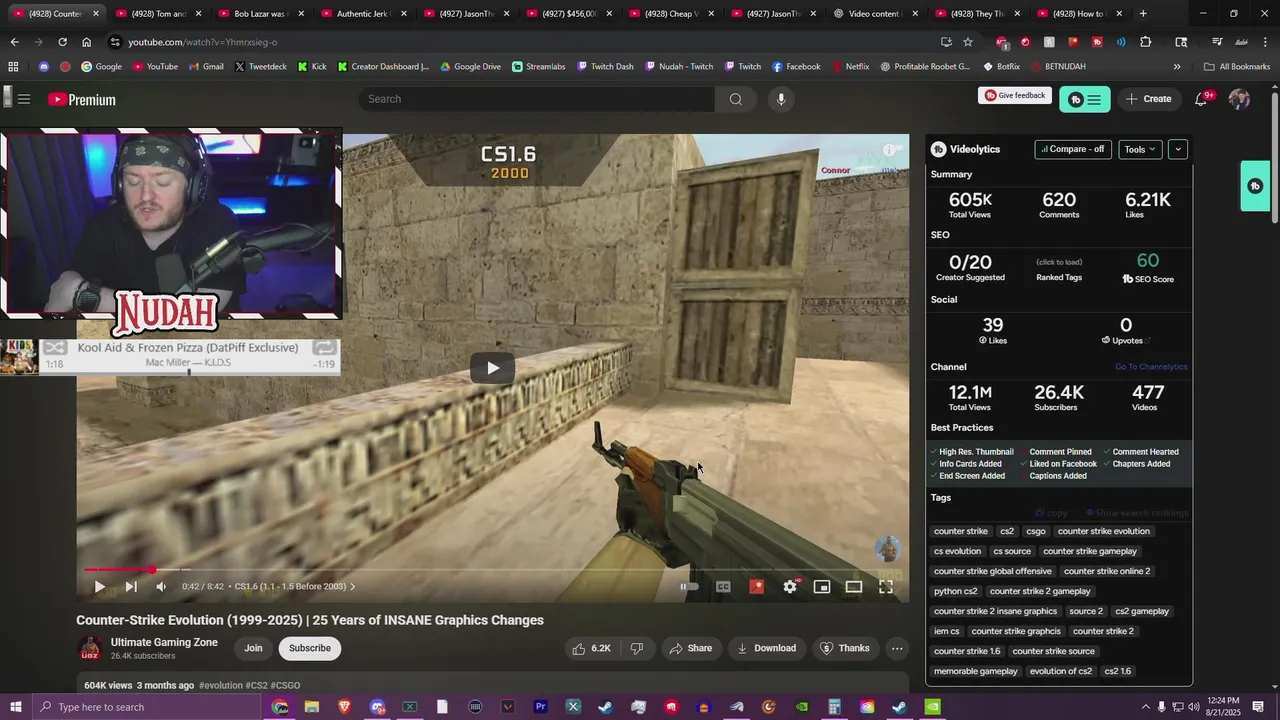The image size is (1280, 720).
Task: Open the Create menu
Action: [1148, 99]
